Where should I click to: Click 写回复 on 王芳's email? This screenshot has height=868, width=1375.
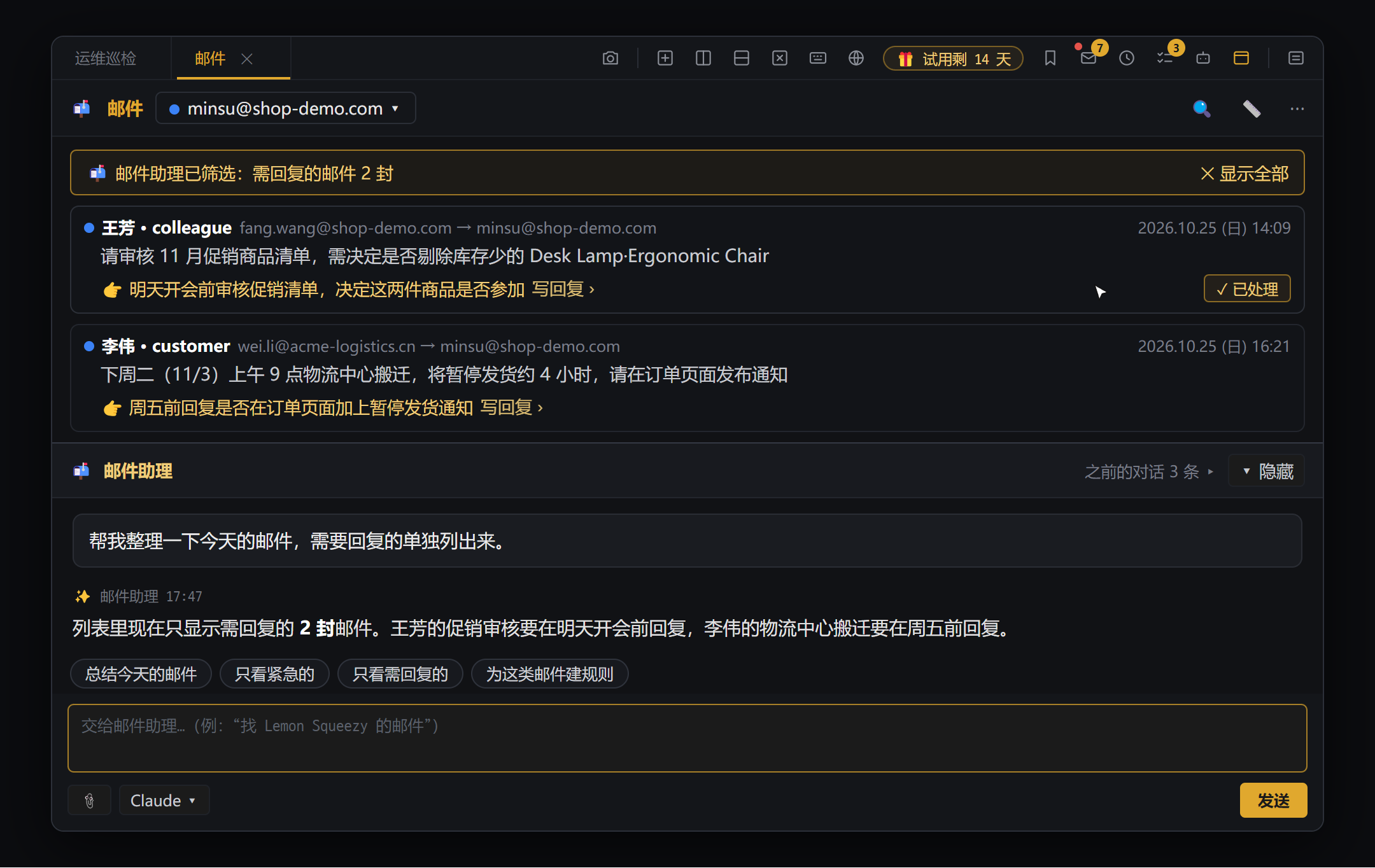[563, 290]
